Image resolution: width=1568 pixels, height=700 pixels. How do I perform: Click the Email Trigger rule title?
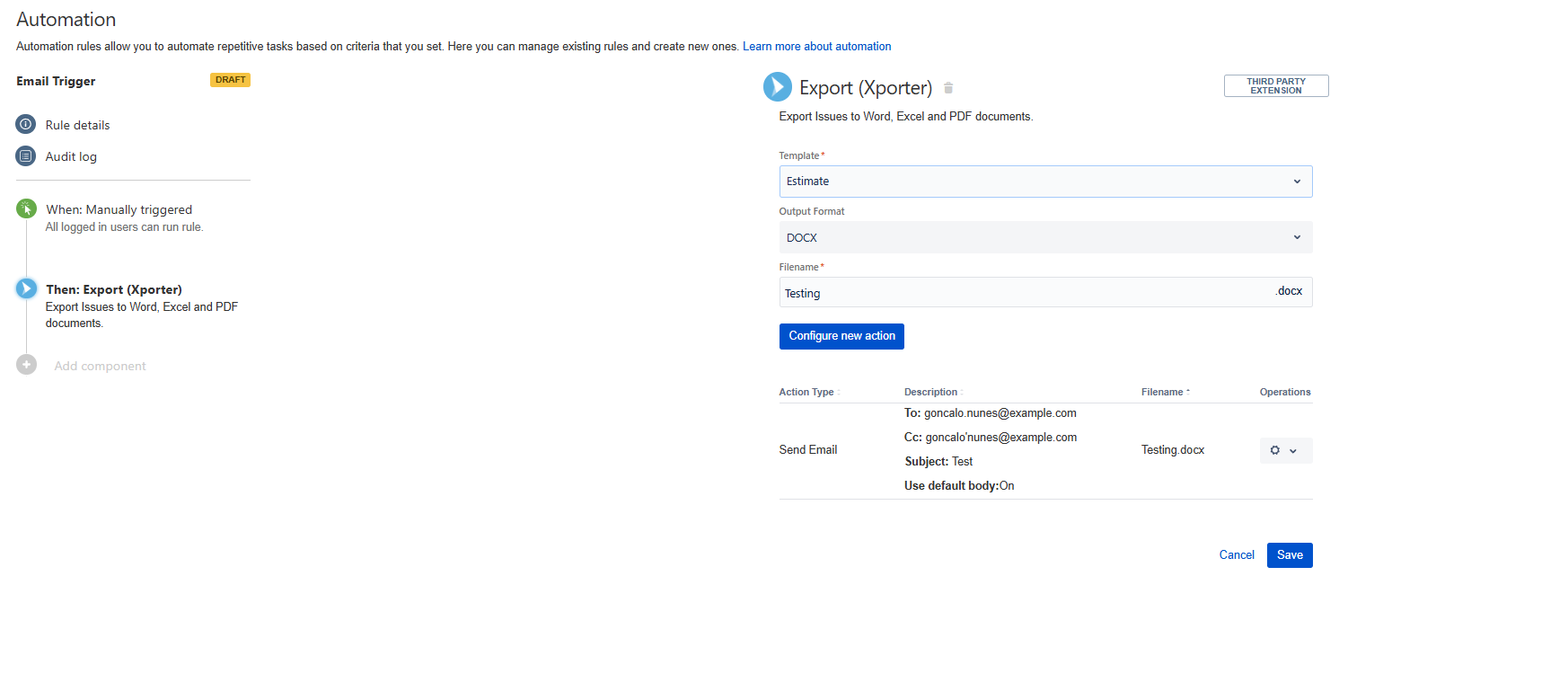coord(56,81)
